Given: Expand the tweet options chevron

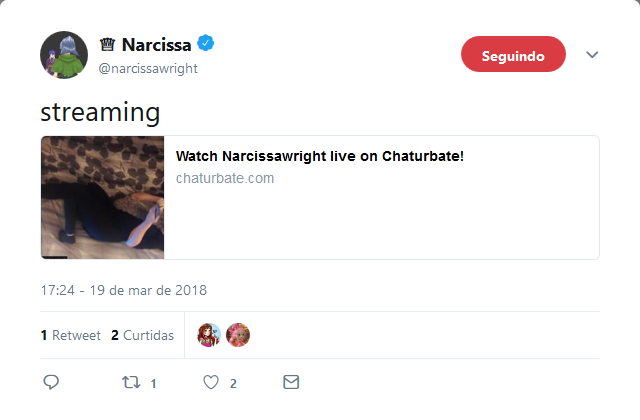Looking at the screenshot, I should [x=592, y=54].
